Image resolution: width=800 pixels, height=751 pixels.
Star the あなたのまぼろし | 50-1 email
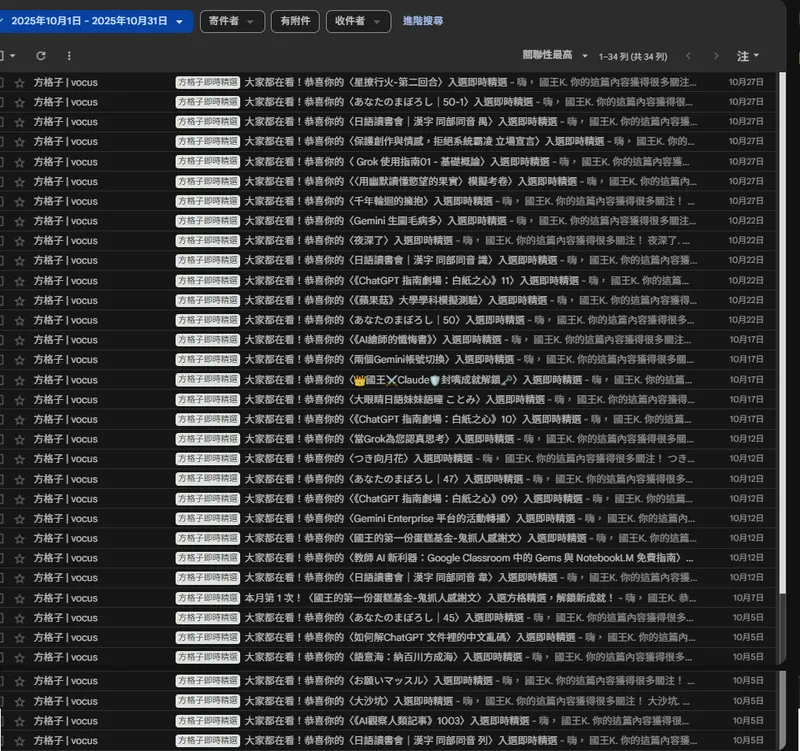[19, 103]
